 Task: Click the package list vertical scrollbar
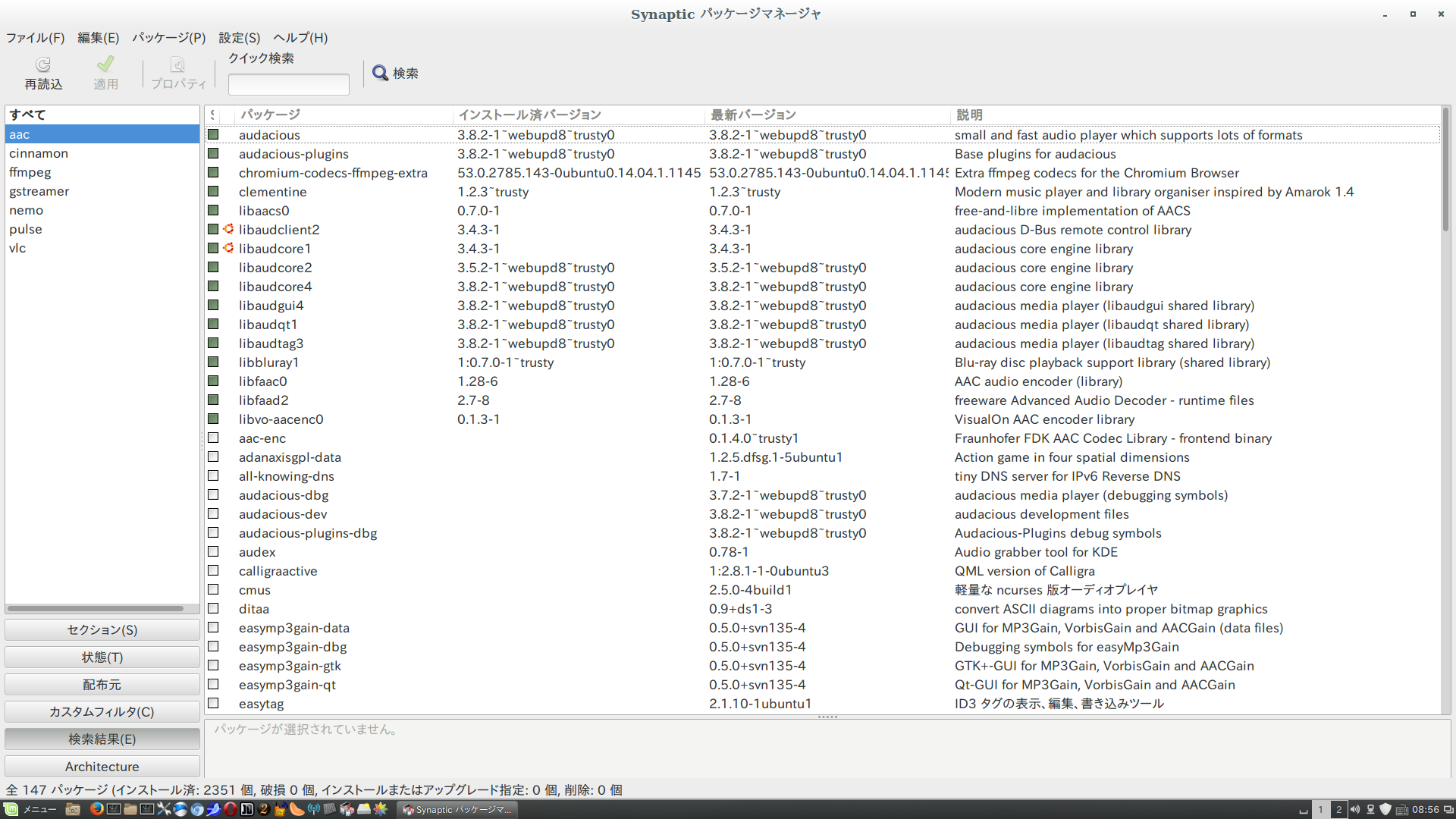(x=1445, y=171)
